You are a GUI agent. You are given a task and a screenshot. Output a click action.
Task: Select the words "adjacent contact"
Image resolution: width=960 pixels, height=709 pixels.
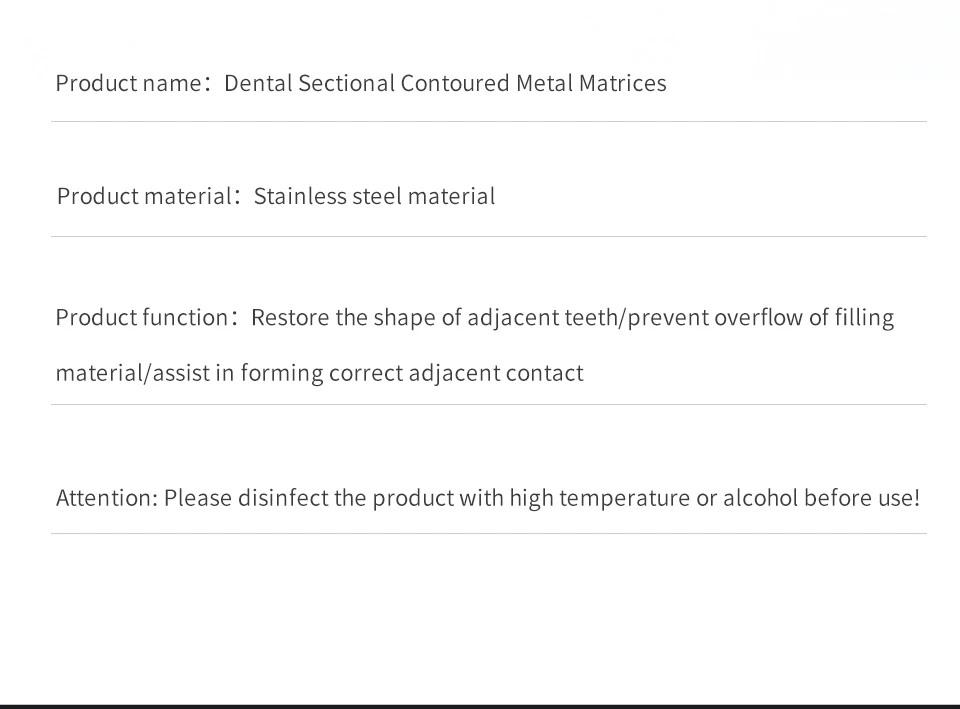pyautogui.click(x=496, y=373)
